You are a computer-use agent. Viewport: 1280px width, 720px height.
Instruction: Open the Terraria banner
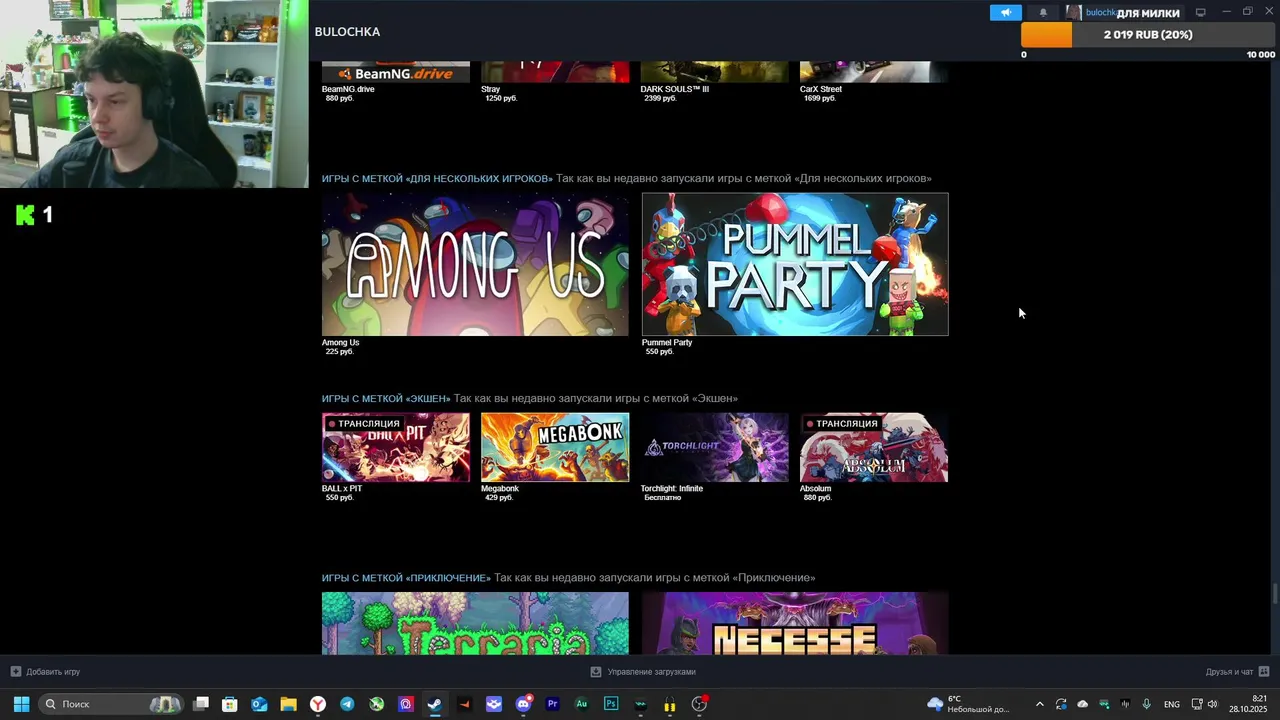click(475, 624)
